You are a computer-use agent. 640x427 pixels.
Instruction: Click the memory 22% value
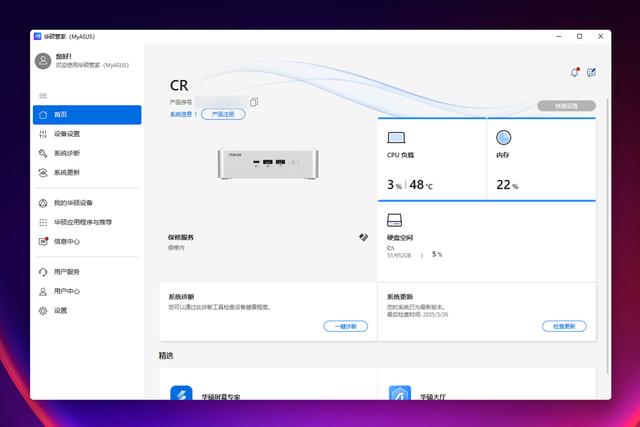[x=507, y=185]
